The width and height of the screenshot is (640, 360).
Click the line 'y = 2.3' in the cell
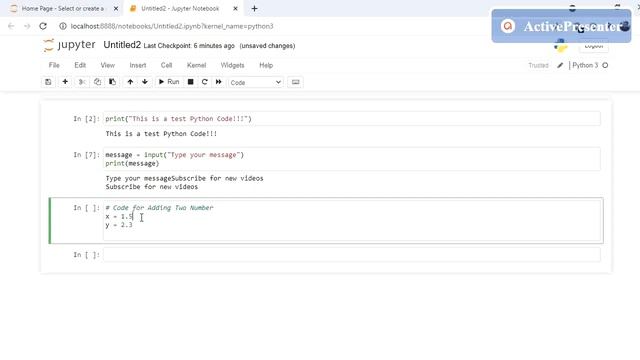[x=119, y=225]
